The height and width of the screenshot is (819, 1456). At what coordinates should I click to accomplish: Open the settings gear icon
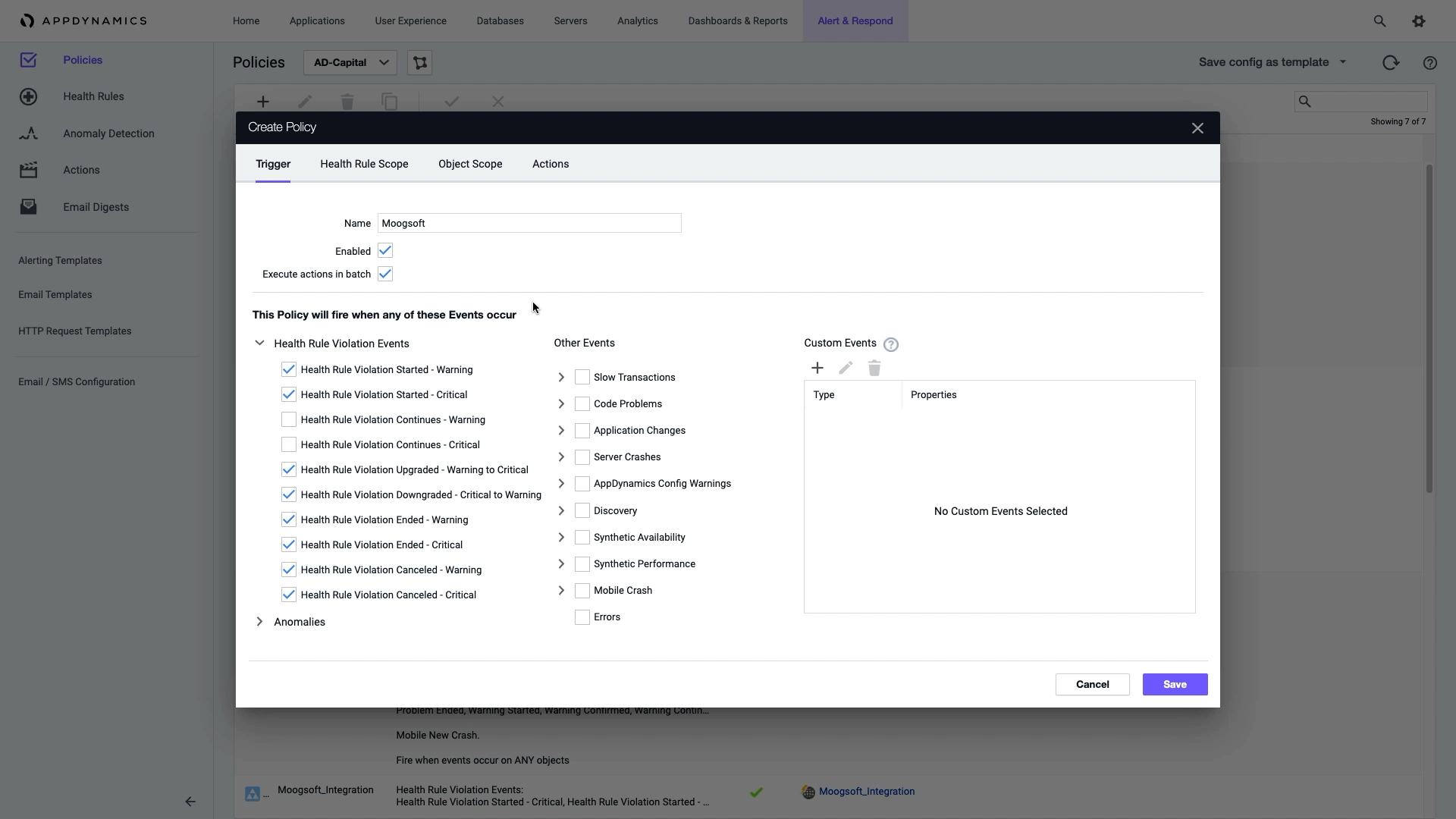click(x=1419, y=21)
